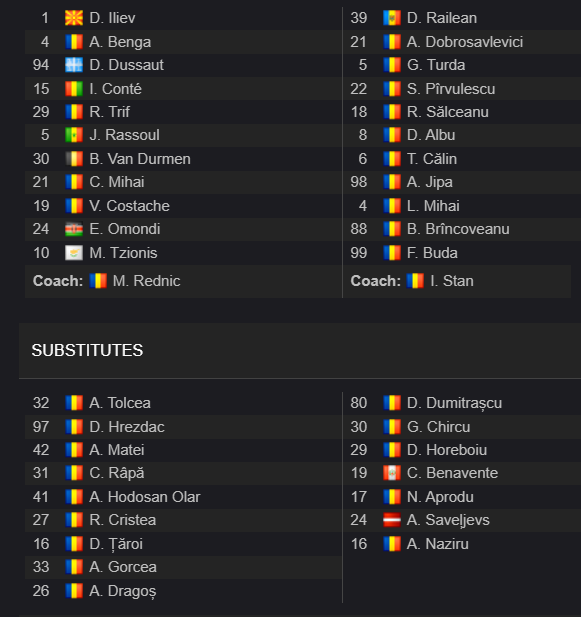Click the Moldova flag beside D. Railean

[x=392, y=18]
